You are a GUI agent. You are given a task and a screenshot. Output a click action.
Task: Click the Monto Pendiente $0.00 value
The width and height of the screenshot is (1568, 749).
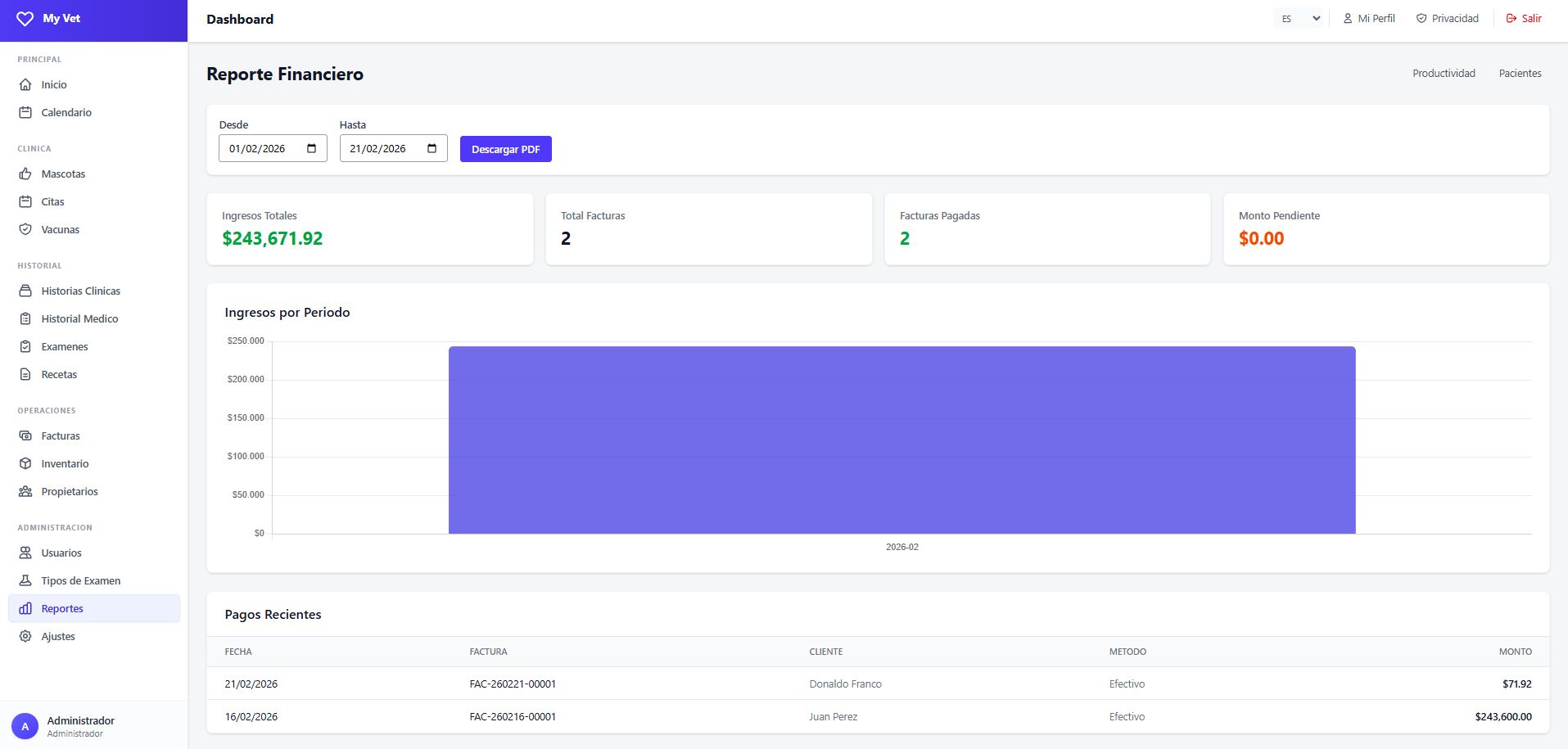[x=1261, y=238]
